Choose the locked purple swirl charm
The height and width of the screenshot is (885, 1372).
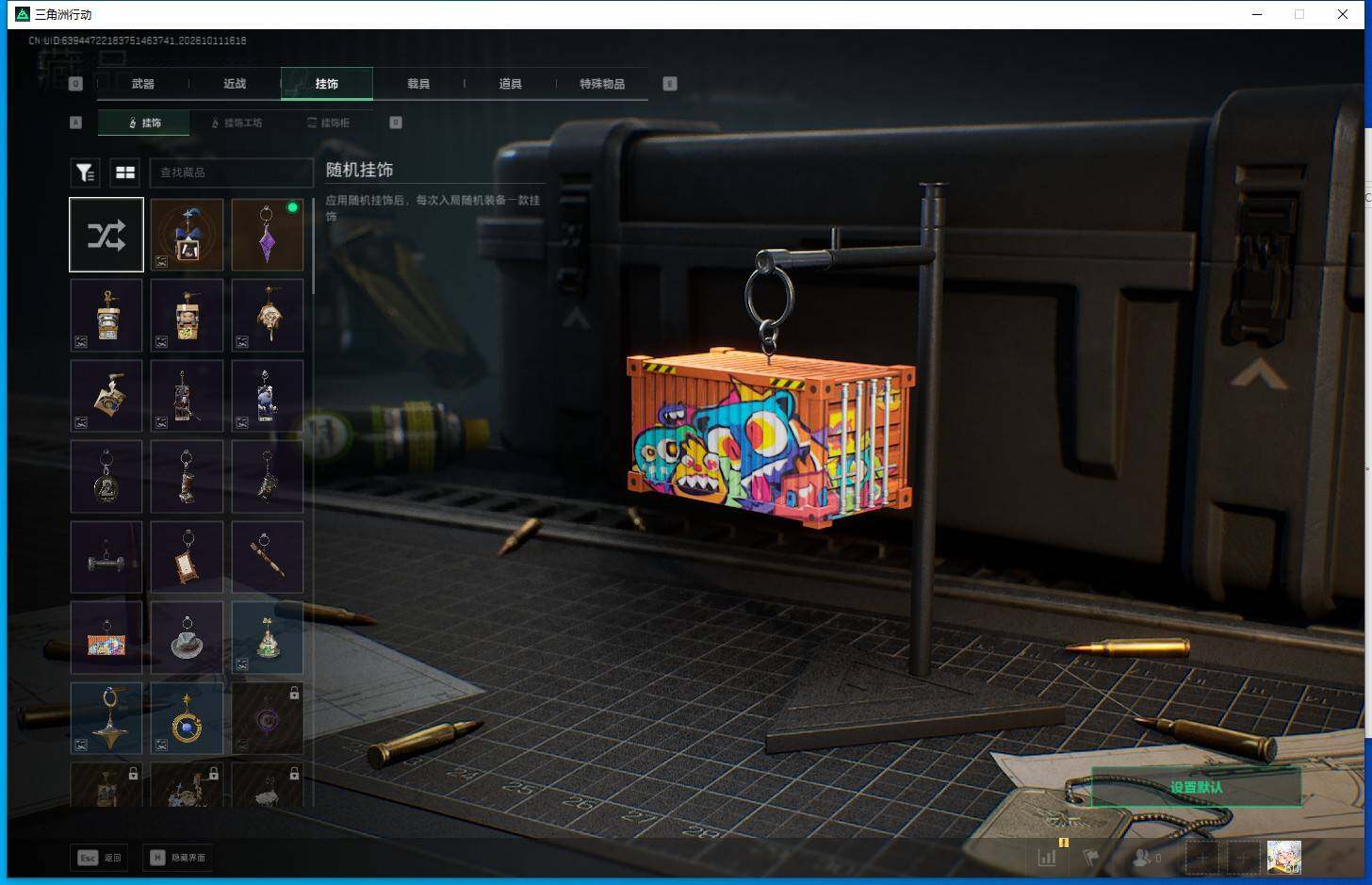[268, 718]
